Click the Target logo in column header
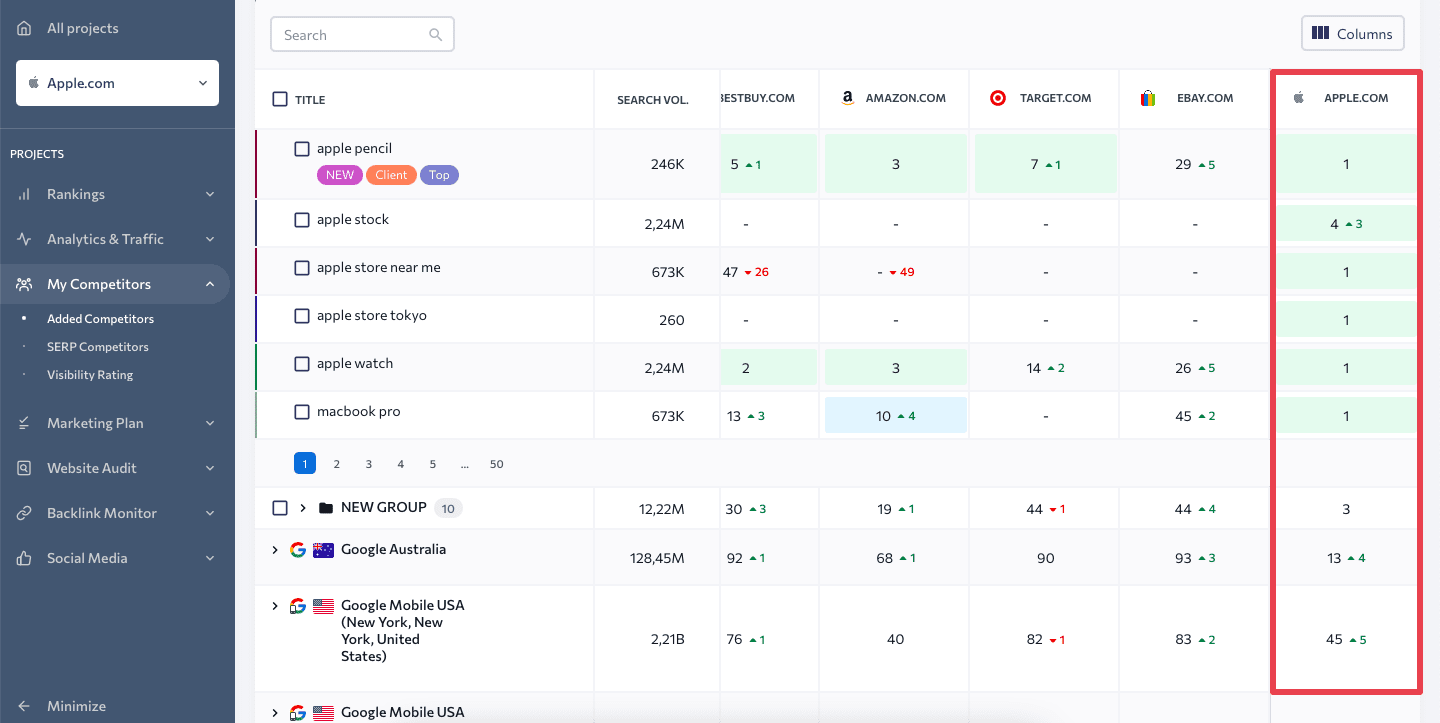Screen dimensions: 1440x723 997,98
